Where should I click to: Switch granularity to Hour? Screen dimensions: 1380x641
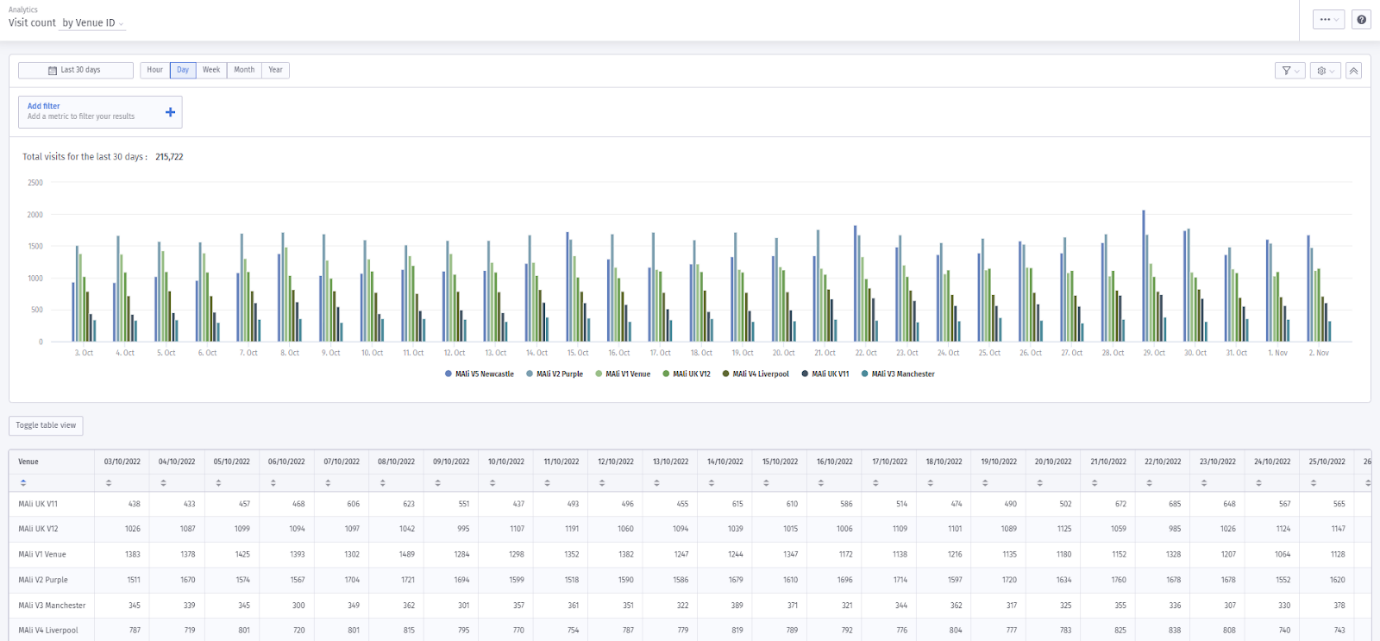click(x=154, y=70)
